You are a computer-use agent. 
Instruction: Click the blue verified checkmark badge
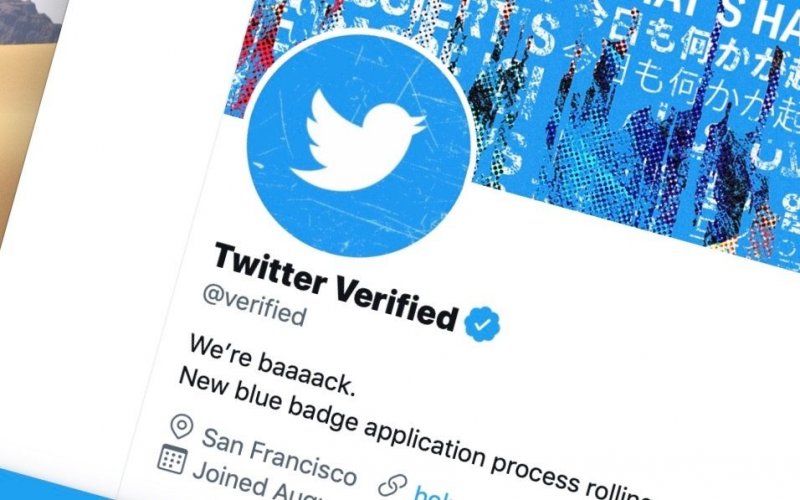[482, 323]
